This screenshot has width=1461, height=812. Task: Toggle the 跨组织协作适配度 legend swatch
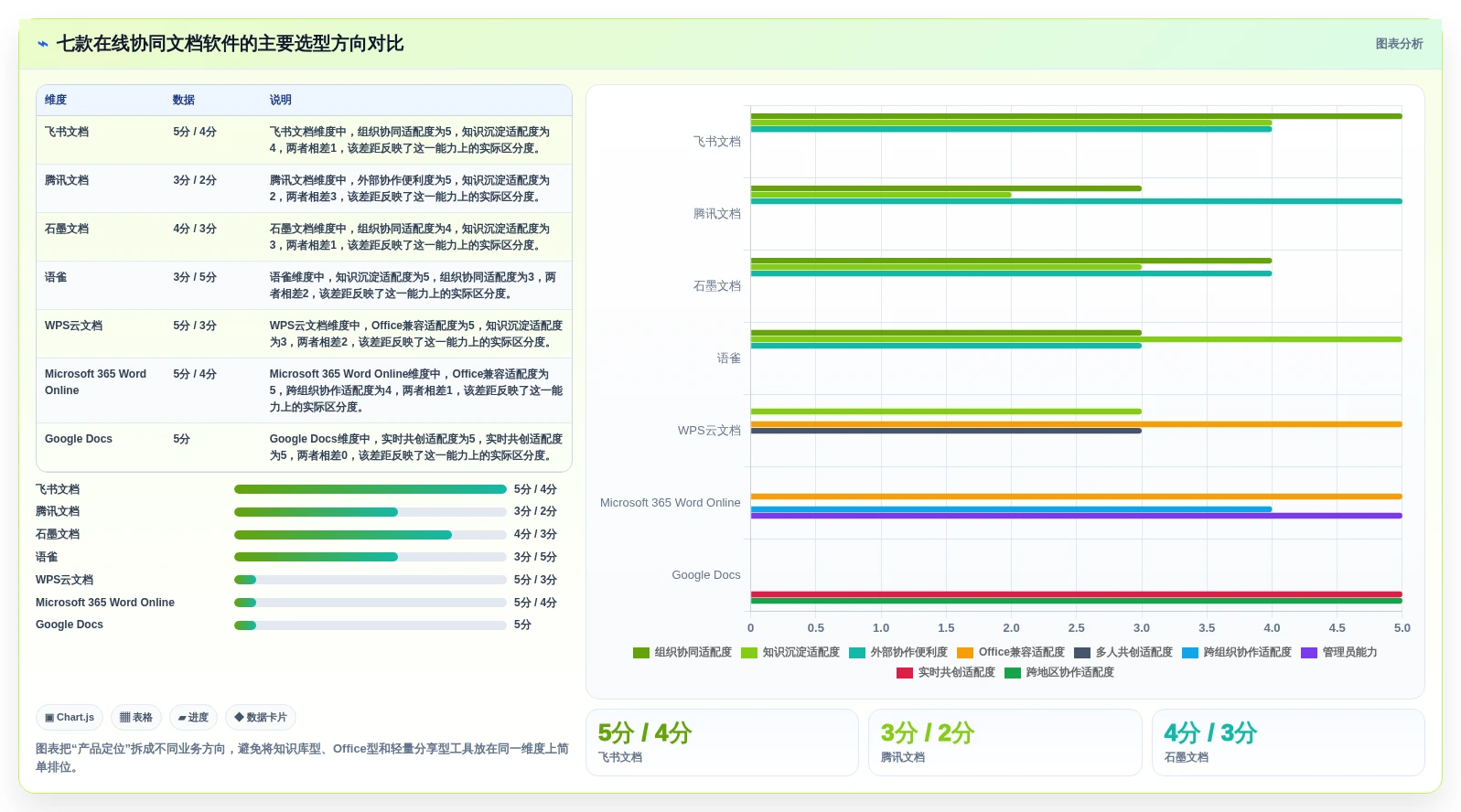tap(1190, 653)
